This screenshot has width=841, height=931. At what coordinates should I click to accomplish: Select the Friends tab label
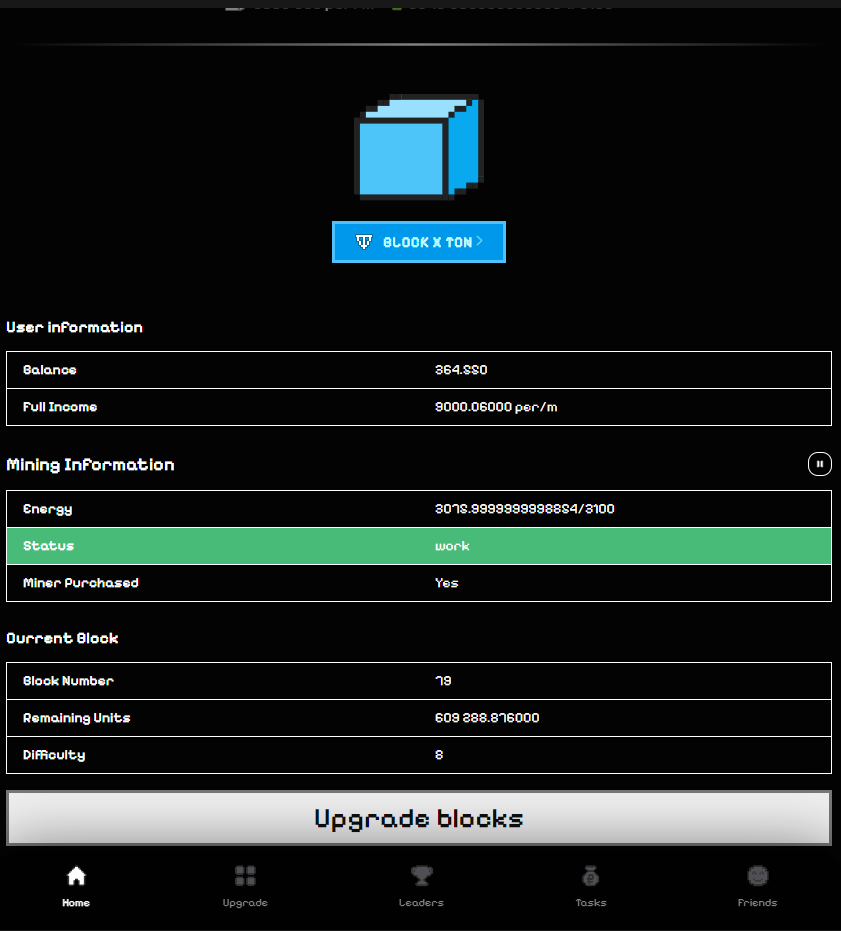click(x=757, y=902)
